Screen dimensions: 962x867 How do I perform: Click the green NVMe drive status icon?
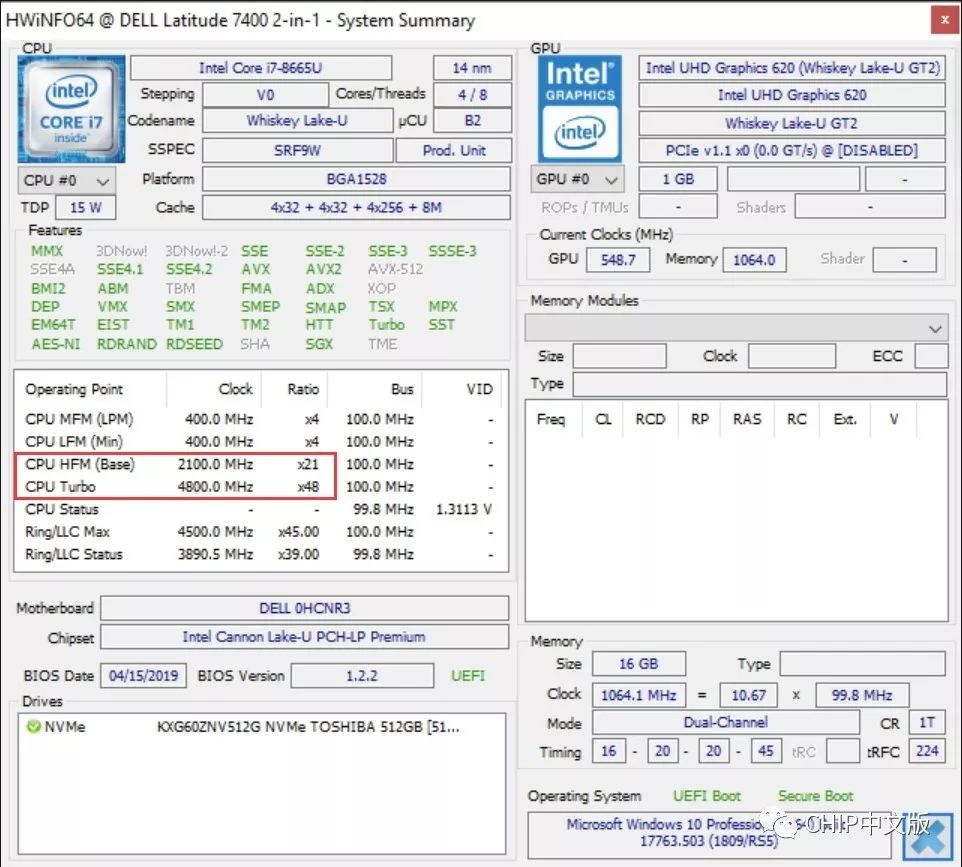click(33, 726)
